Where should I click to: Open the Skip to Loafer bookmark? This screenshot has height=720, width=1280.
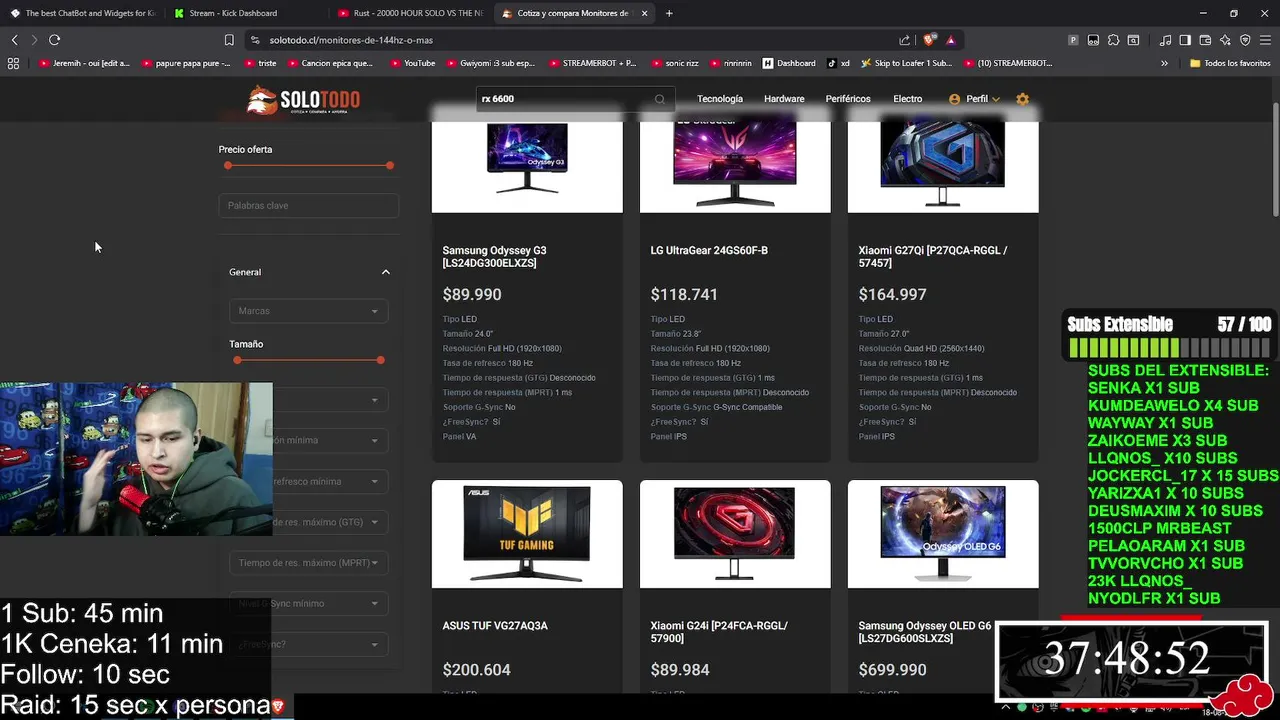pyautogui.click(x=906, y=63)
